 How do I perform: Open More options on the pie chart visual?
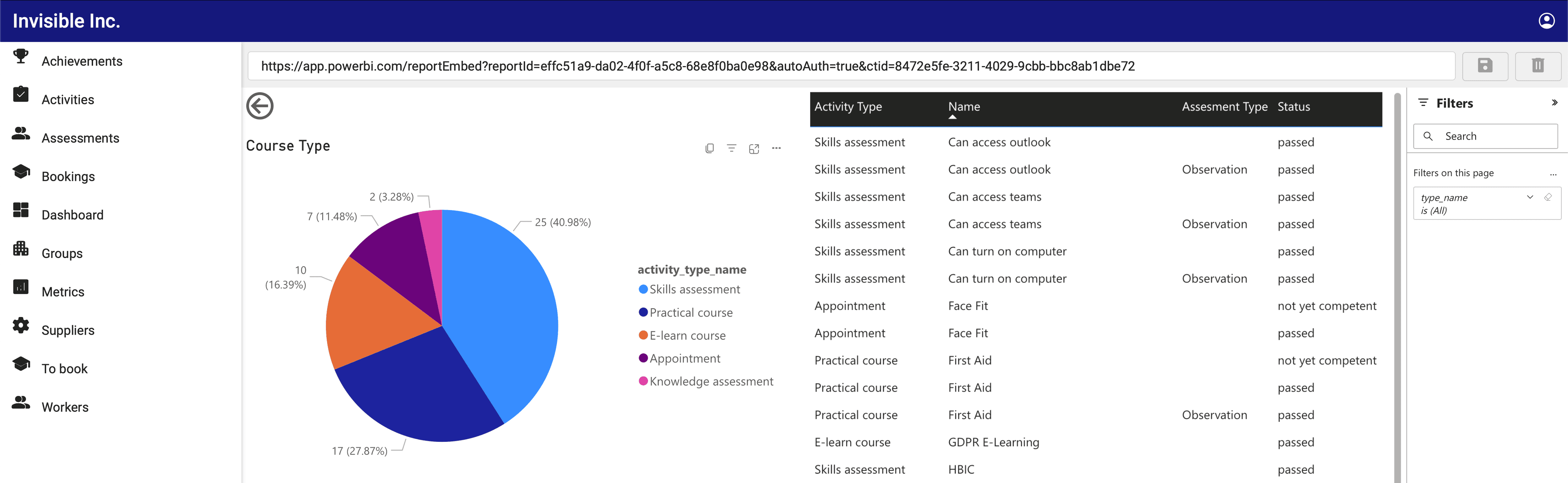(776, 148)
